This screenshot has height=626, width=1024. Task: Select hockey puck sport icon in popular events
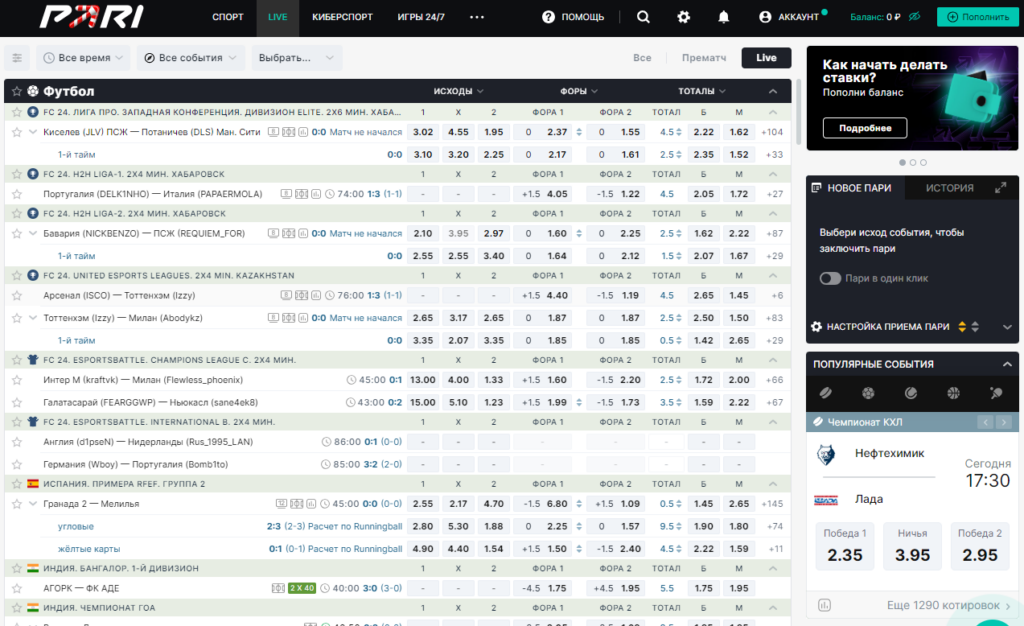point(826,393)
